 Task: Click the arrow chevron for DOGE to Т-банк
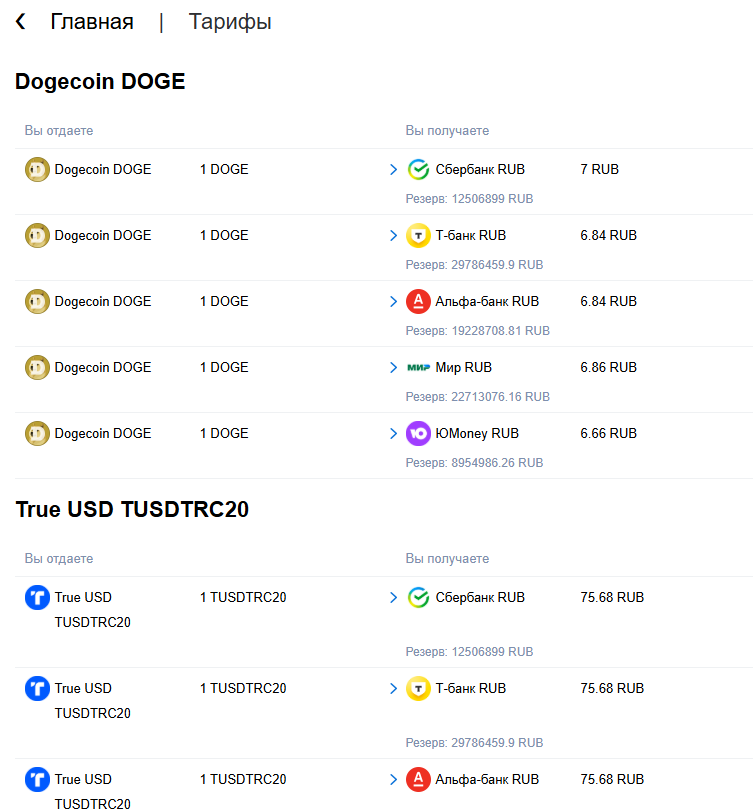pos(394,235)
